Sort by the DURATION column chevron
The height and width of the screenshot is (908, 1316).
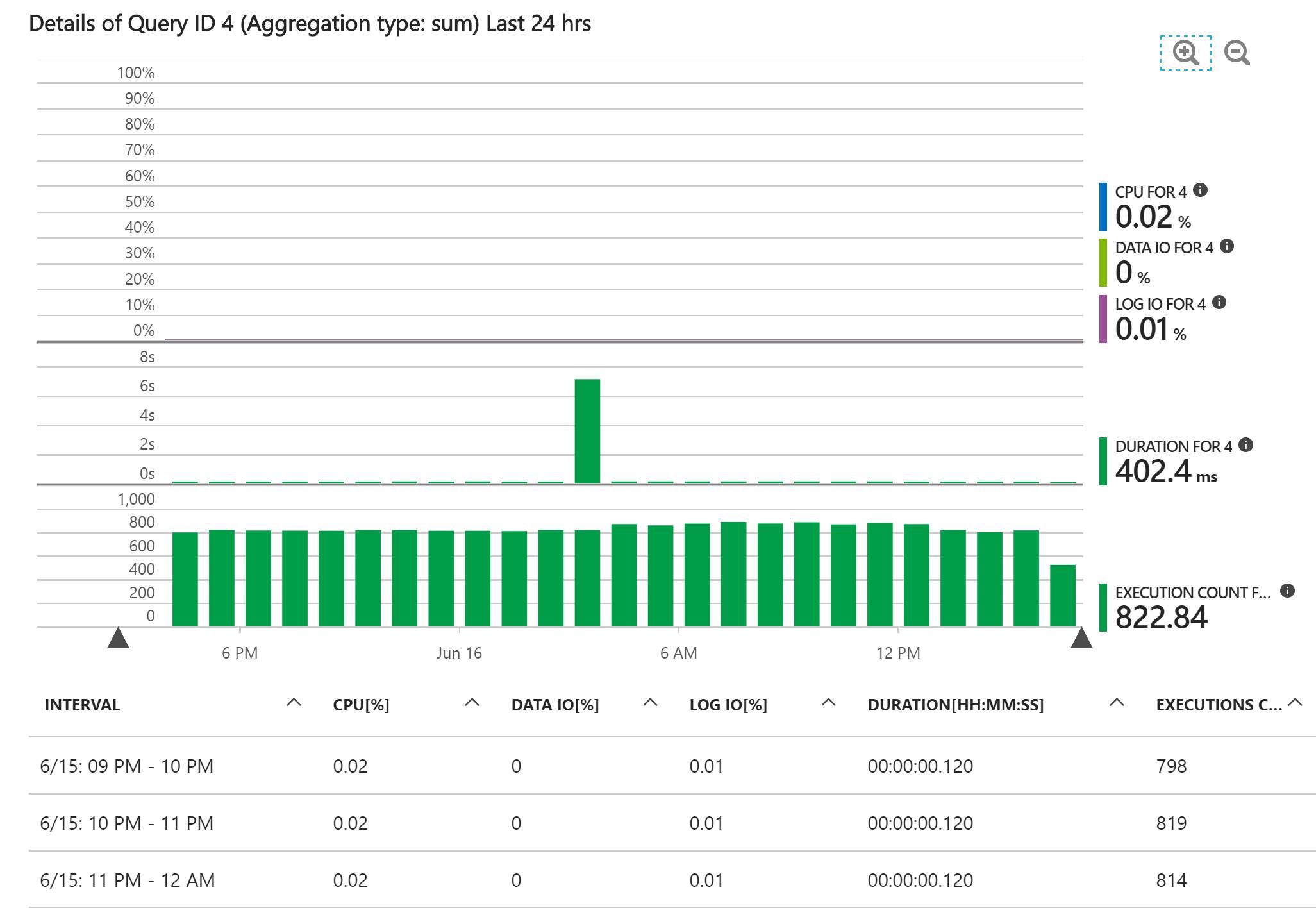click(x=1117, y=703)
